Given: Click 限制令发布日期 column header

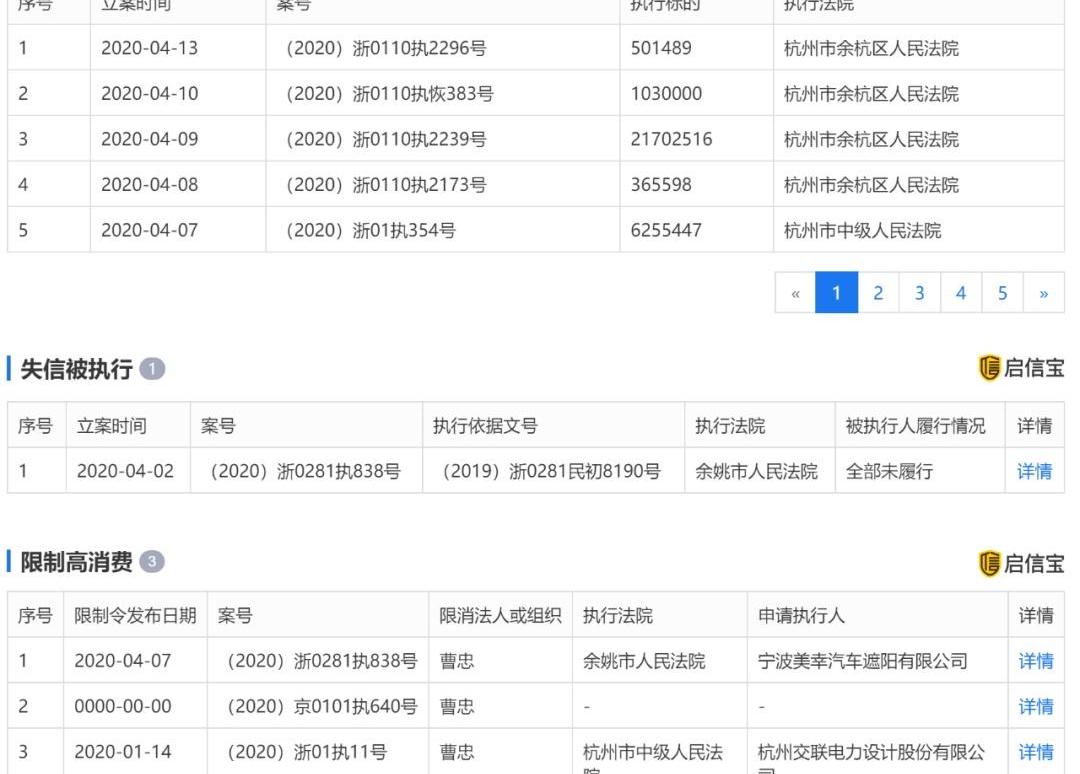Looking at the screenshot, I should (136, 615).
